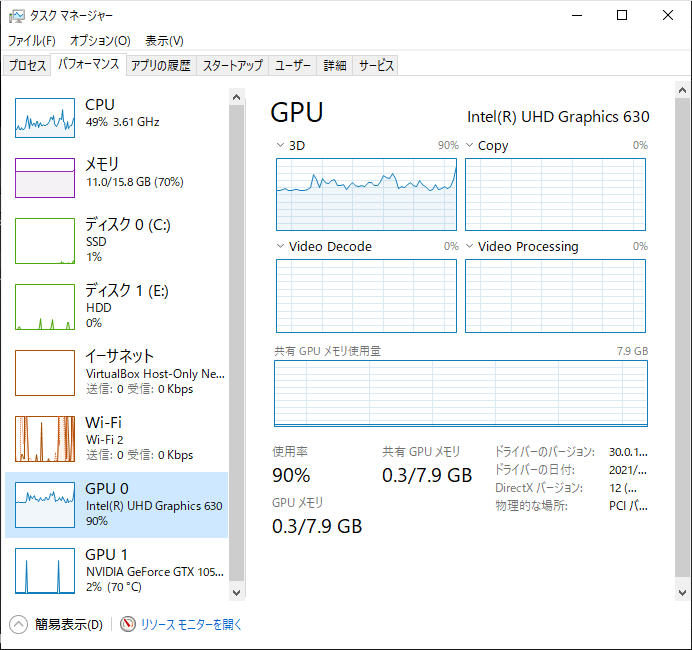This screenshot has width=692, height=650.
Task: Click the sidebar scroll down arrow
Action: coord(237,592)
